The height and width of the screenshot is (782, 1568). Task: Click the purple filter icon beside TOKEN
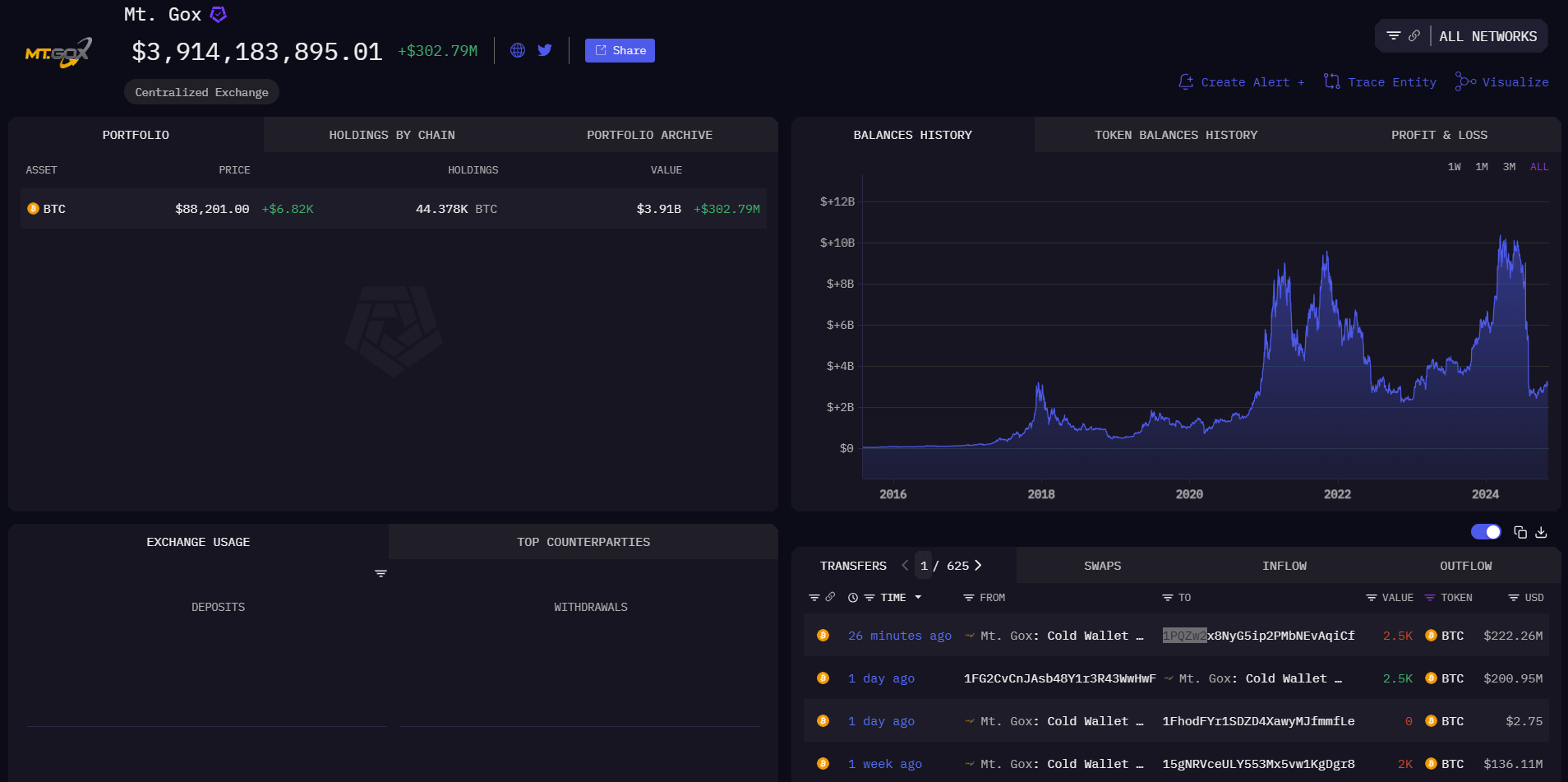click(1430, 598)
